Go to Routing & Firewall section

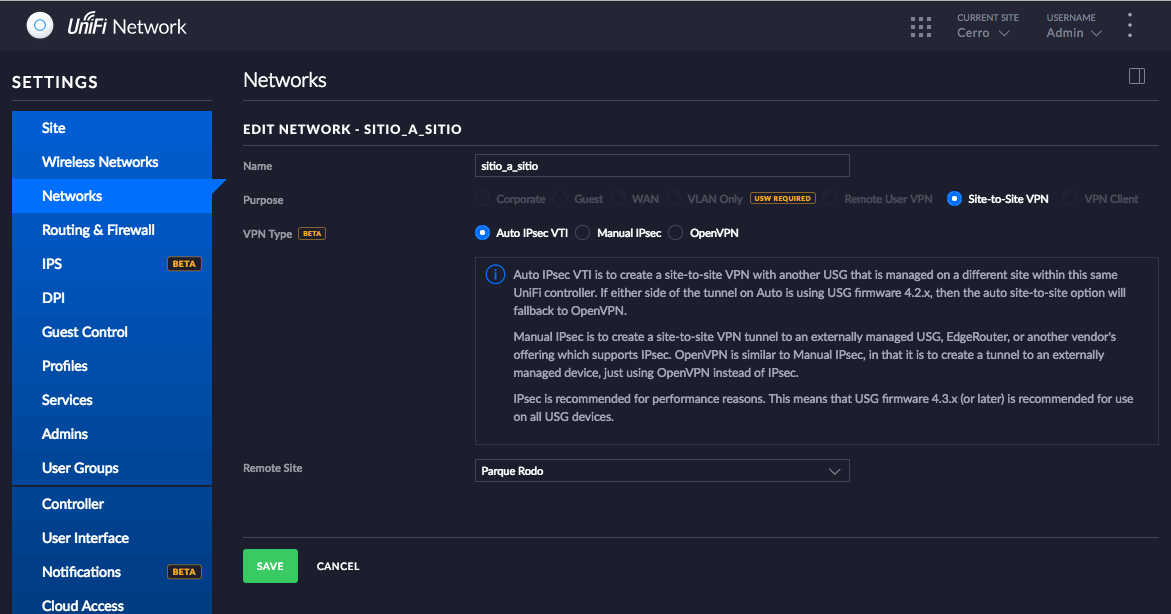pyautogui.click(x=98, y=230)
